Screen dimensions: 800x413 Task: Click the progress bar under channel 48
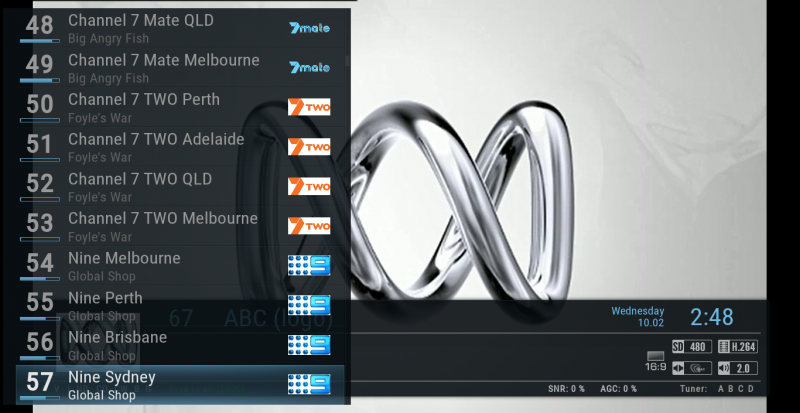coord(40,40)
